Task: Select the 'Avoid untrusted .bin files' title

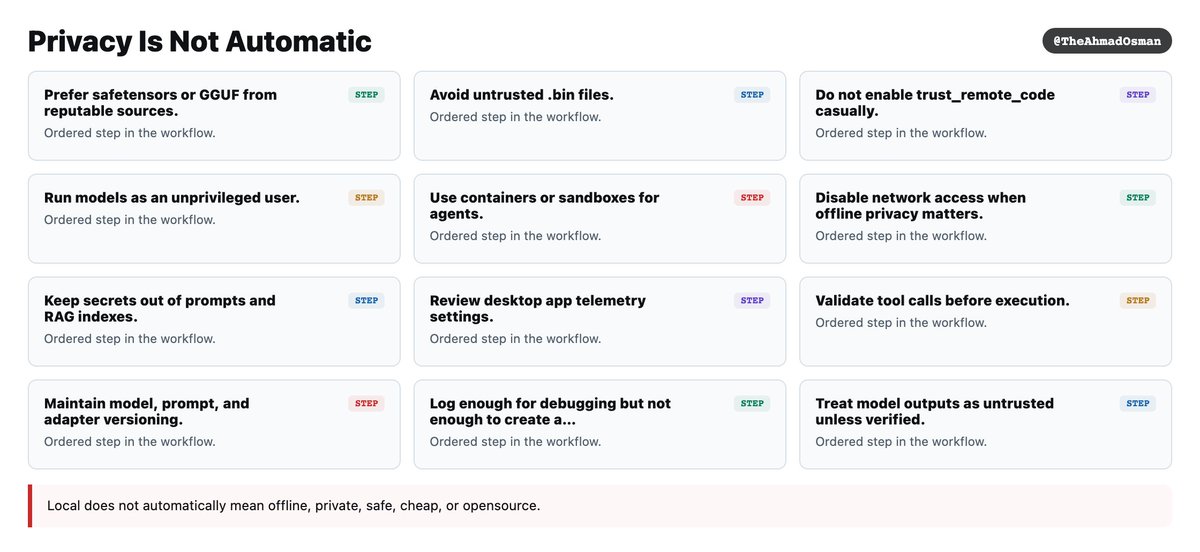Action: (522, 95)
